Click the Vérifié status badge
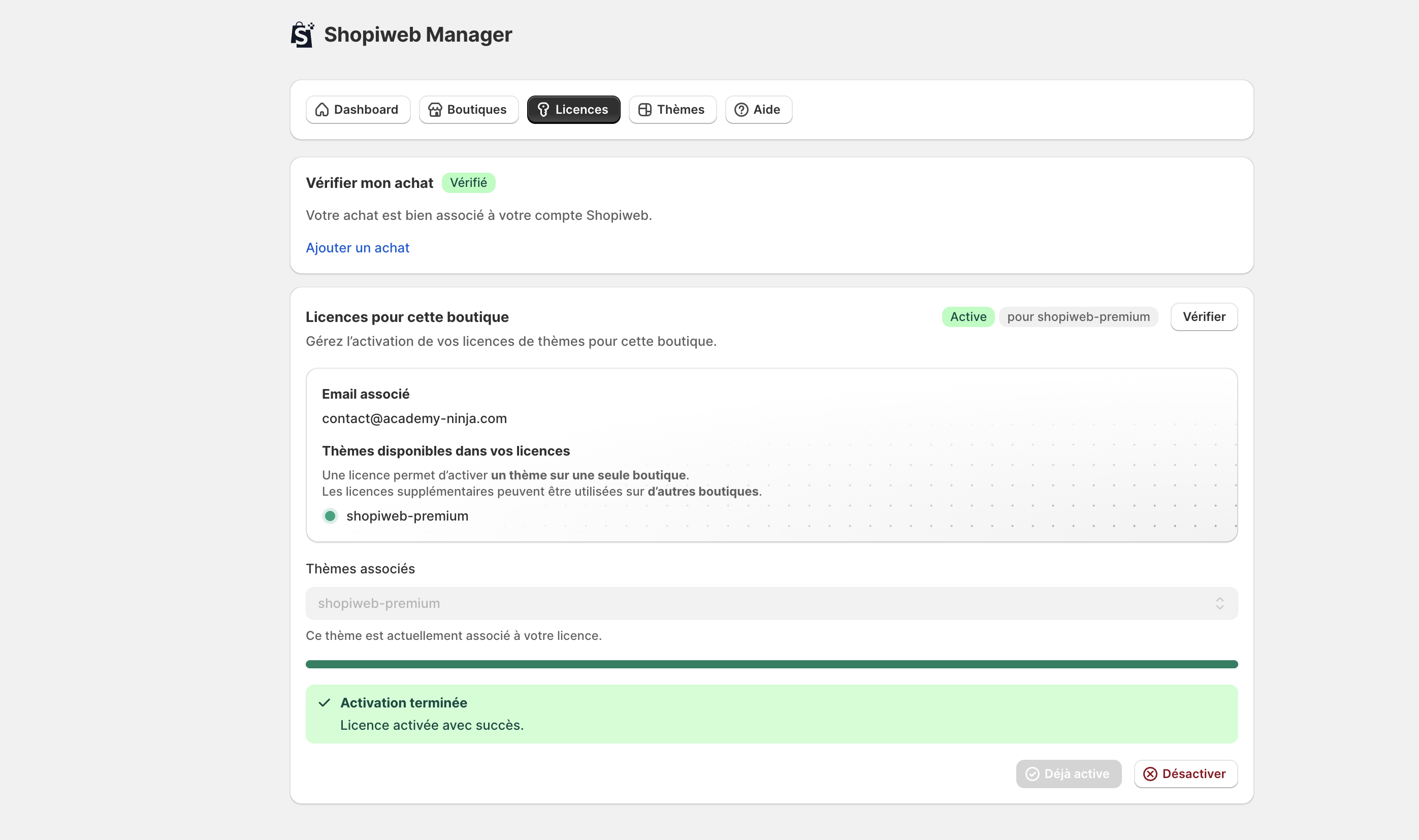The width and height of the screenshot is (1419, 840). [x=468, y=183]
